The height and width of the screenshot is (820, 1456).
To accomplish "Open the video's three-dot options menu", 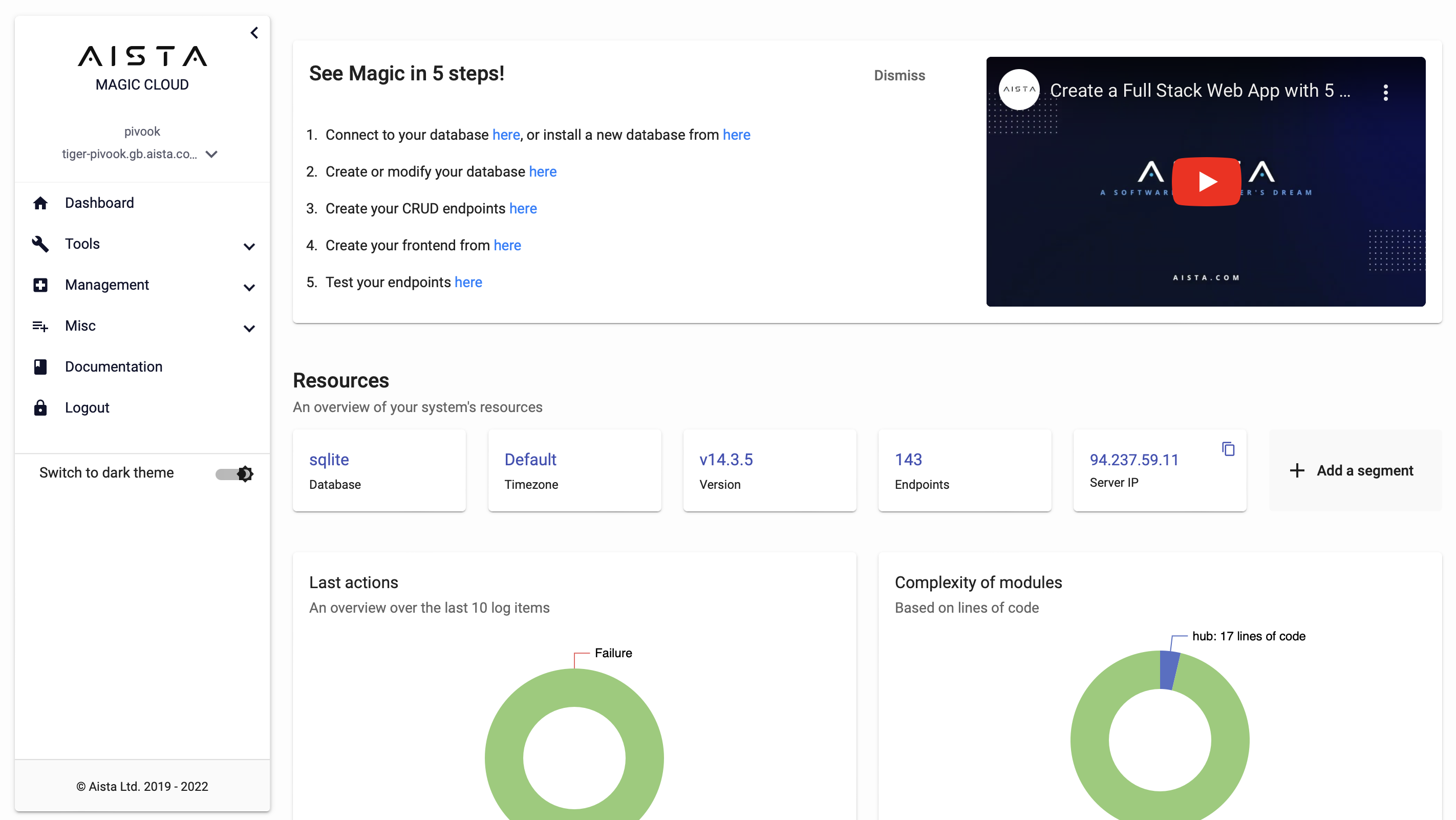I will coord(1385,92).
